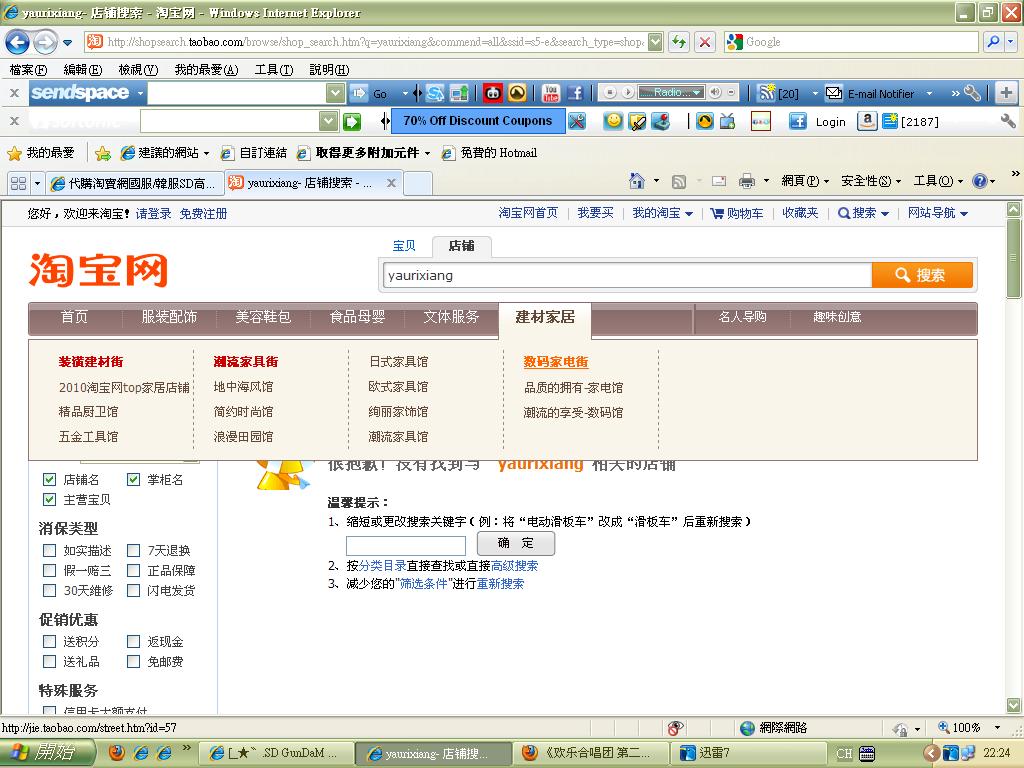Click the Stop red X icon beside address bar
This screenshot has width=1024, height=768.
tap(705, 42)
